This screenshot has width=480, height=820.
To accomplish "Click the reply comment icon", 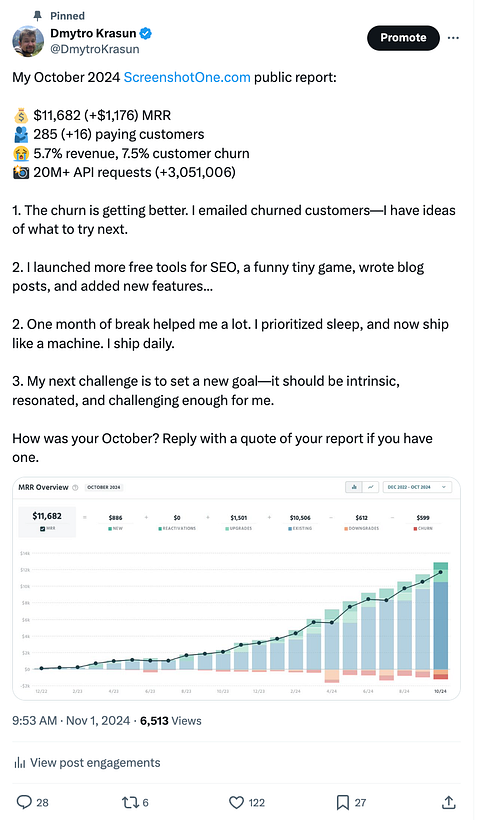I will 25,802.
